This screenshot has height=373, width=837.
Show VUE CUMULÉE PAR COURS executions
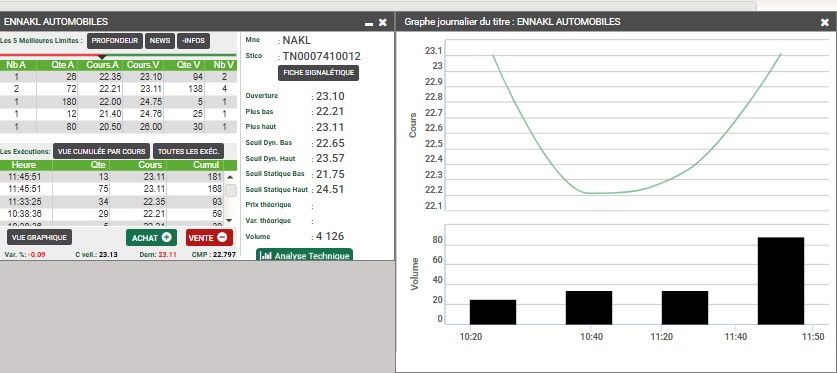click(101, 152)
